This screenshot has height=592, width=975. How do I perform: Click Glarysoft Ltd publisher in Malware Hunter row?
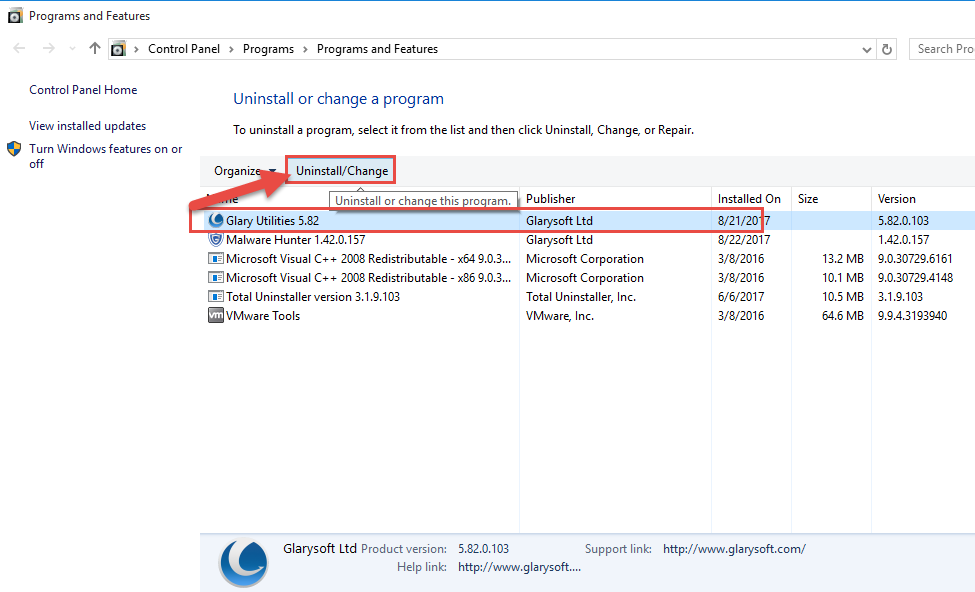click(559, 239)
